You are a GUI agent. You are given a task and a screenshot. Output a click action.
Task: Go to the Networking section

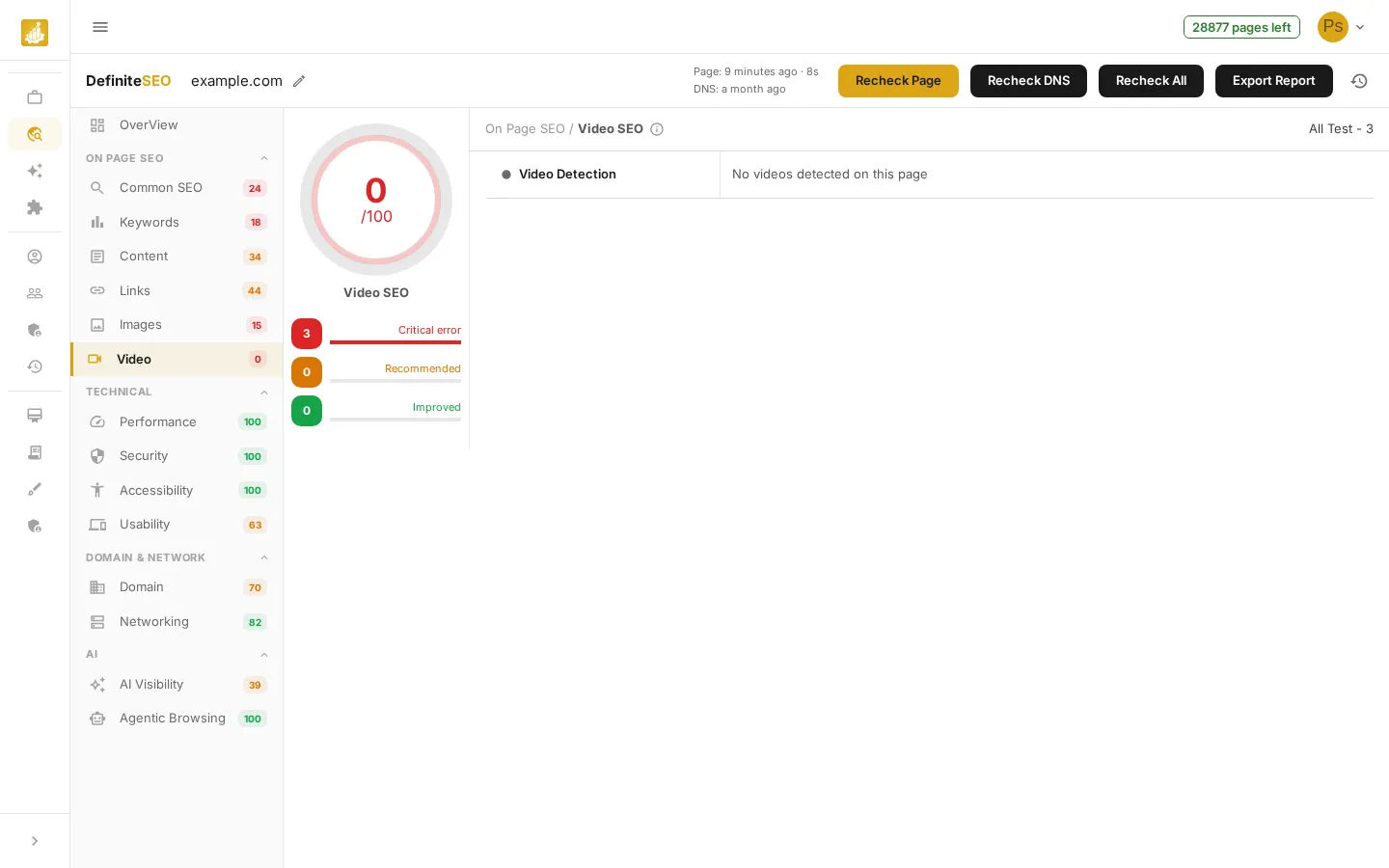pyautogui.click(x=177, y=622)
